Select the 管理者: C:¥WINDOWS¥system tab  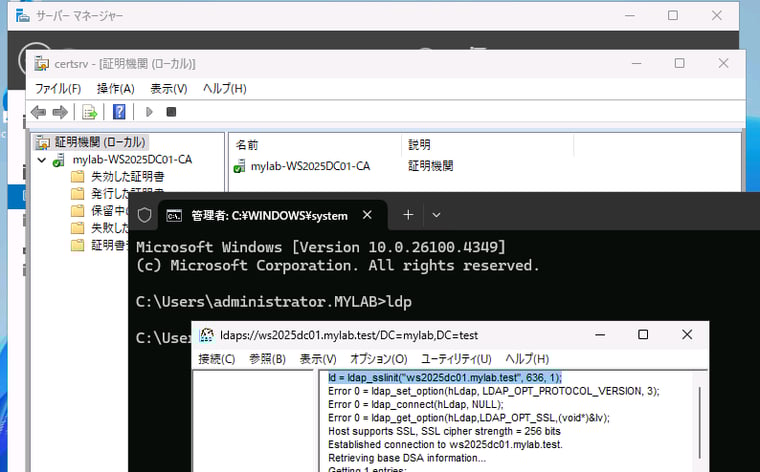click(x=273, y=216)
